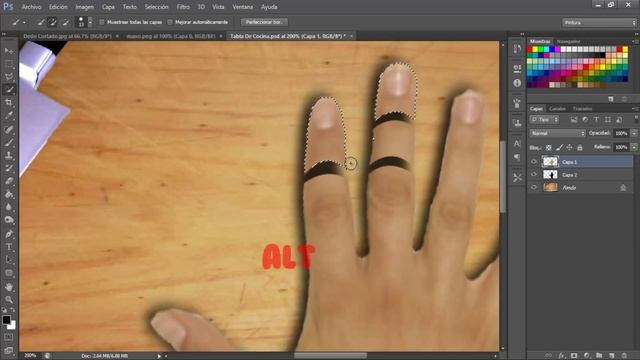This screenshot has width=640, height=360.
Task: Toggle lock all for layer
Action: coord(580,147)
